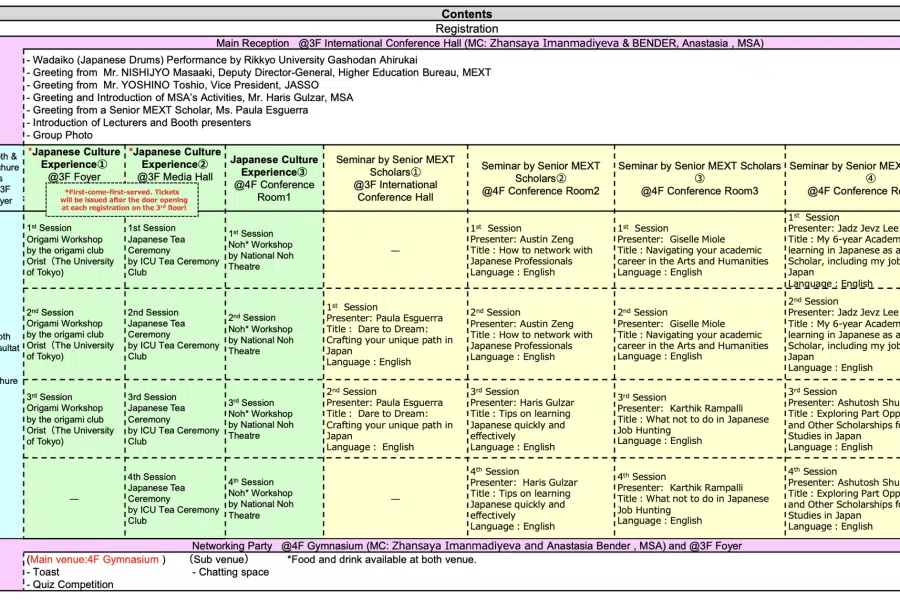Click Haris Gulzar's 3rd Session seminar cell
Viewport: 900px width, 600px height.
click(x=540, y=419)
